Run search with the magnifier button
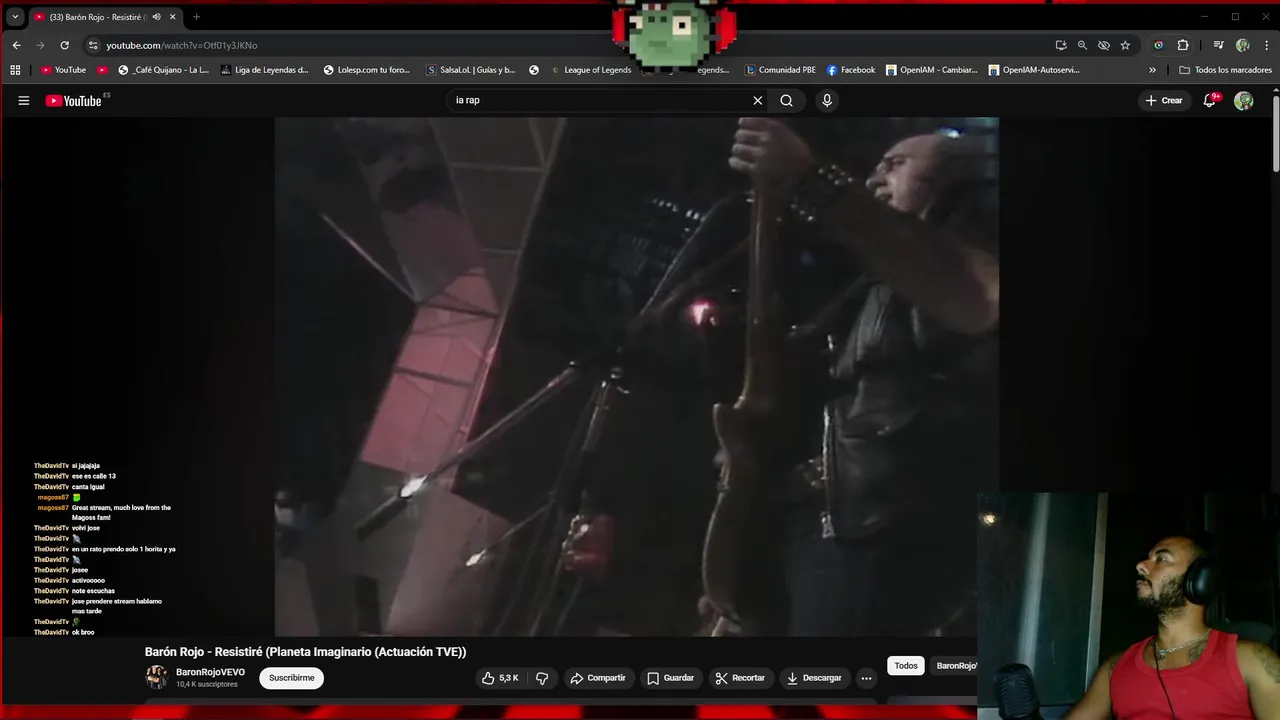 [786, 100]
